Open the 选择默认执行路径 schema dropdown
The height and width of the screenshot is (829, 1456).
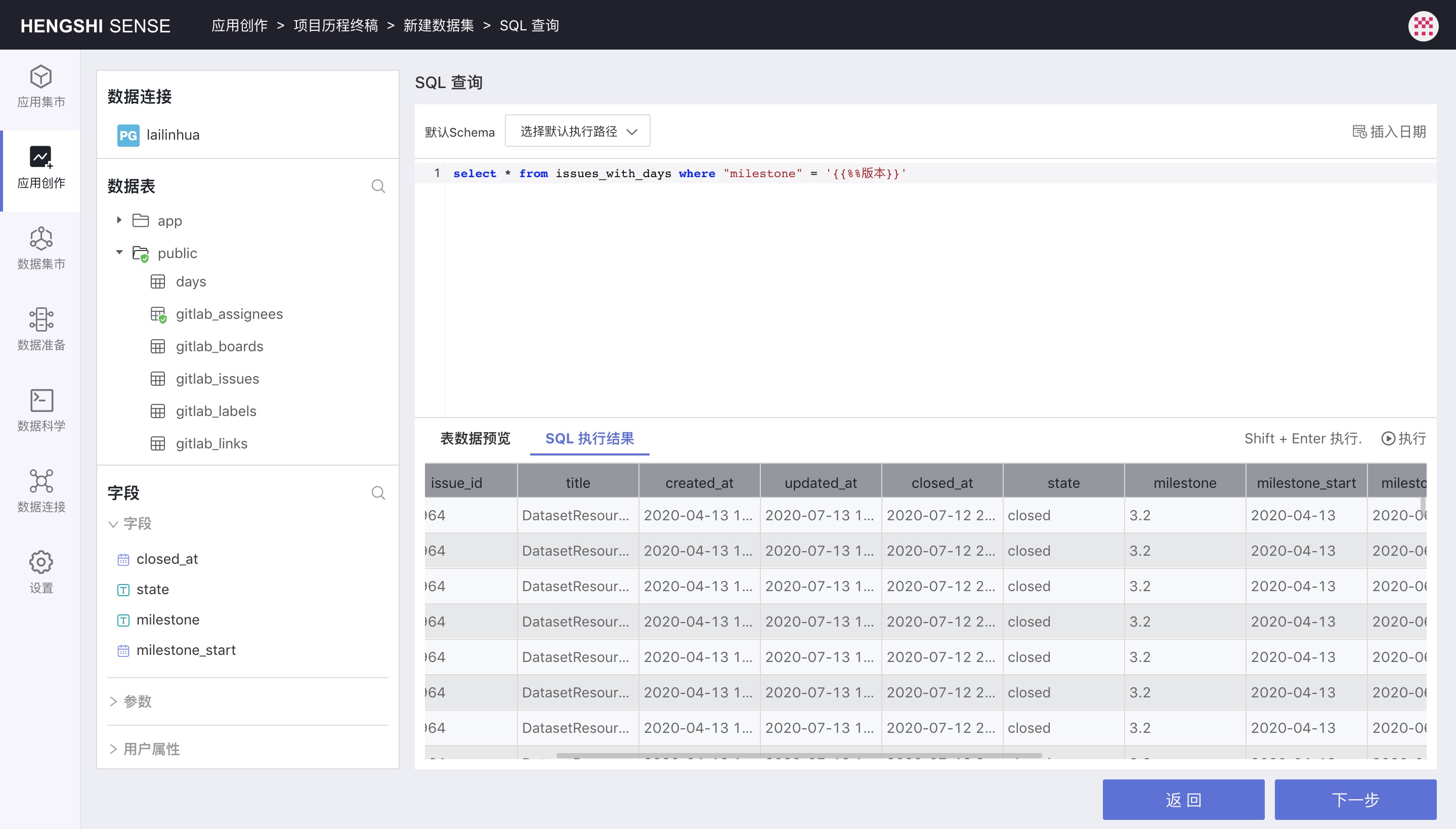(x=577, y=132)
